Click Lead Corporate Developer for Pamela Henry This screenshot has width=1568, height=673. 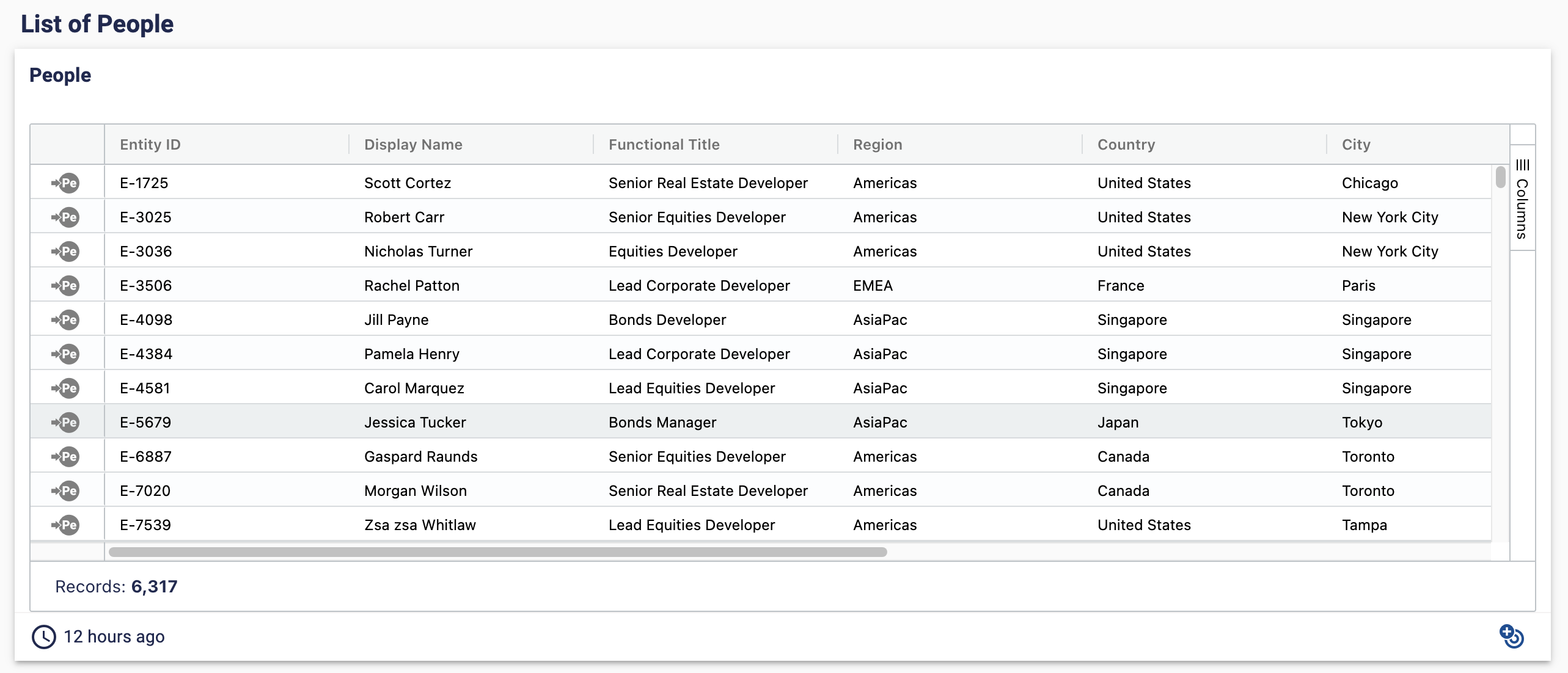click(x=699, y=354)
